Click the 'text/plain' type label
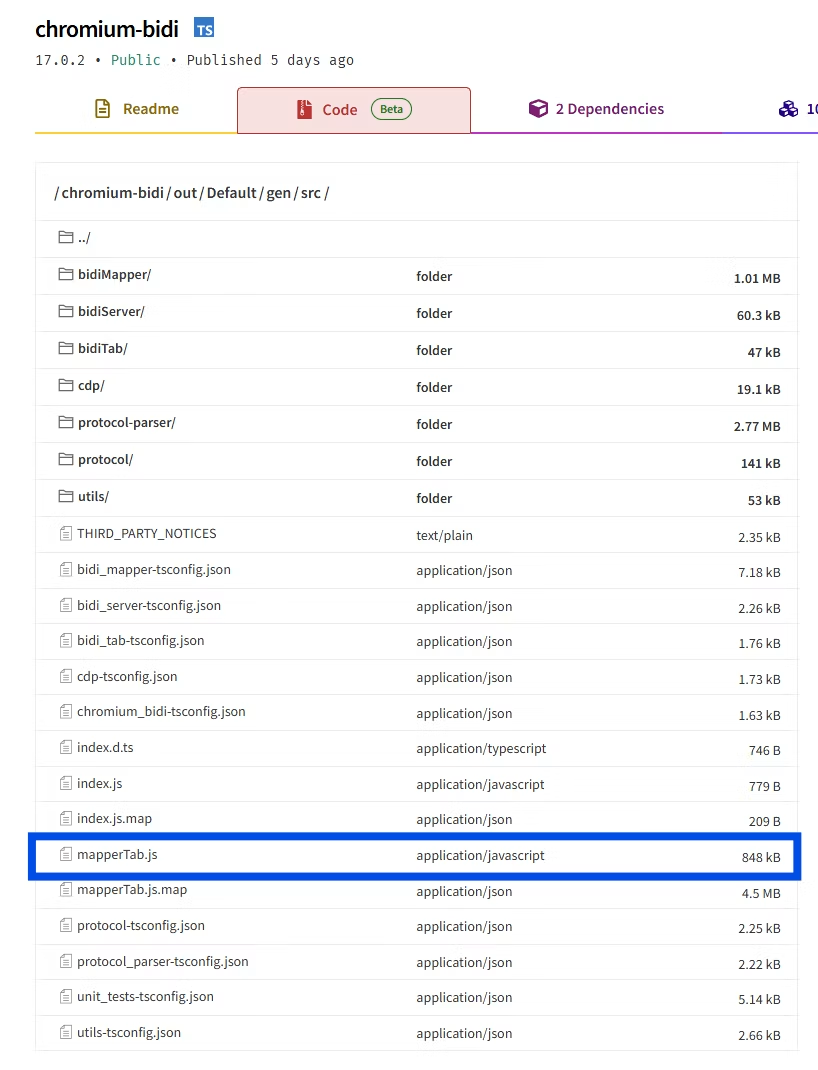Screen dimensions: 818x1070 [x=445, y=536]
